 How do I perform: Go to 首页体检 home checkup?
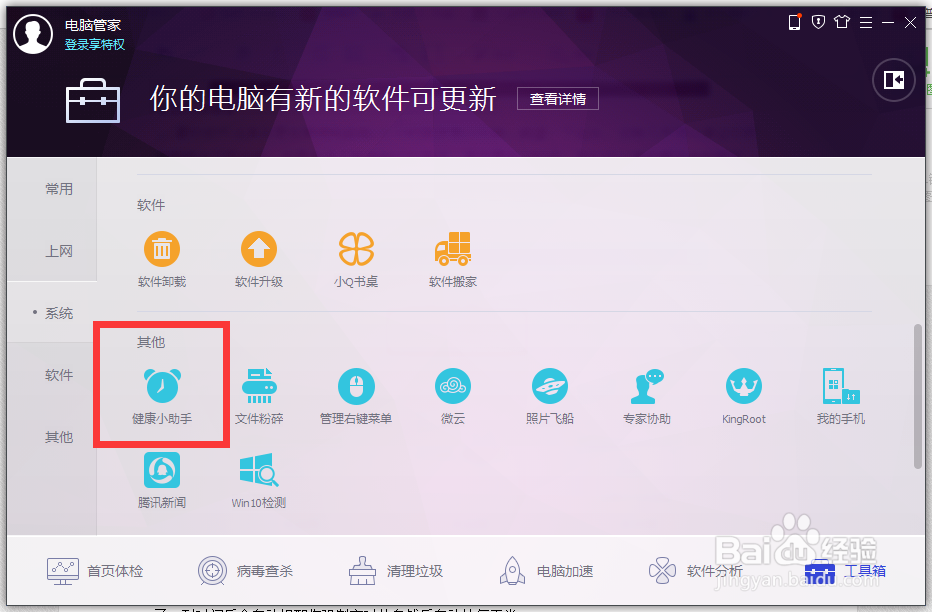tap(95, 571)
